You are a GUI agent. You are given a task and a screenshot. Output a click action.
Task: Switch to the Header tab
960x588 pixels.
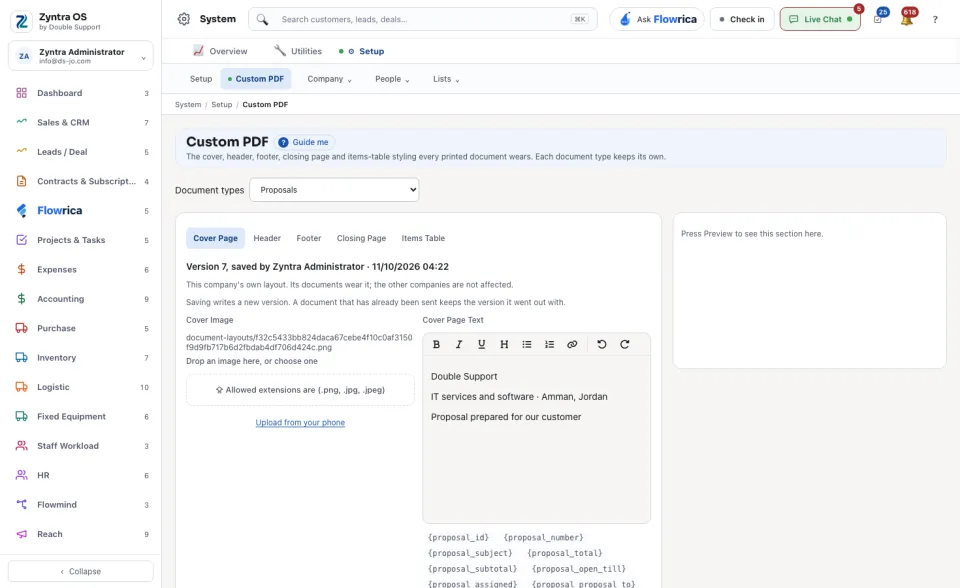[x=267, y=238]
